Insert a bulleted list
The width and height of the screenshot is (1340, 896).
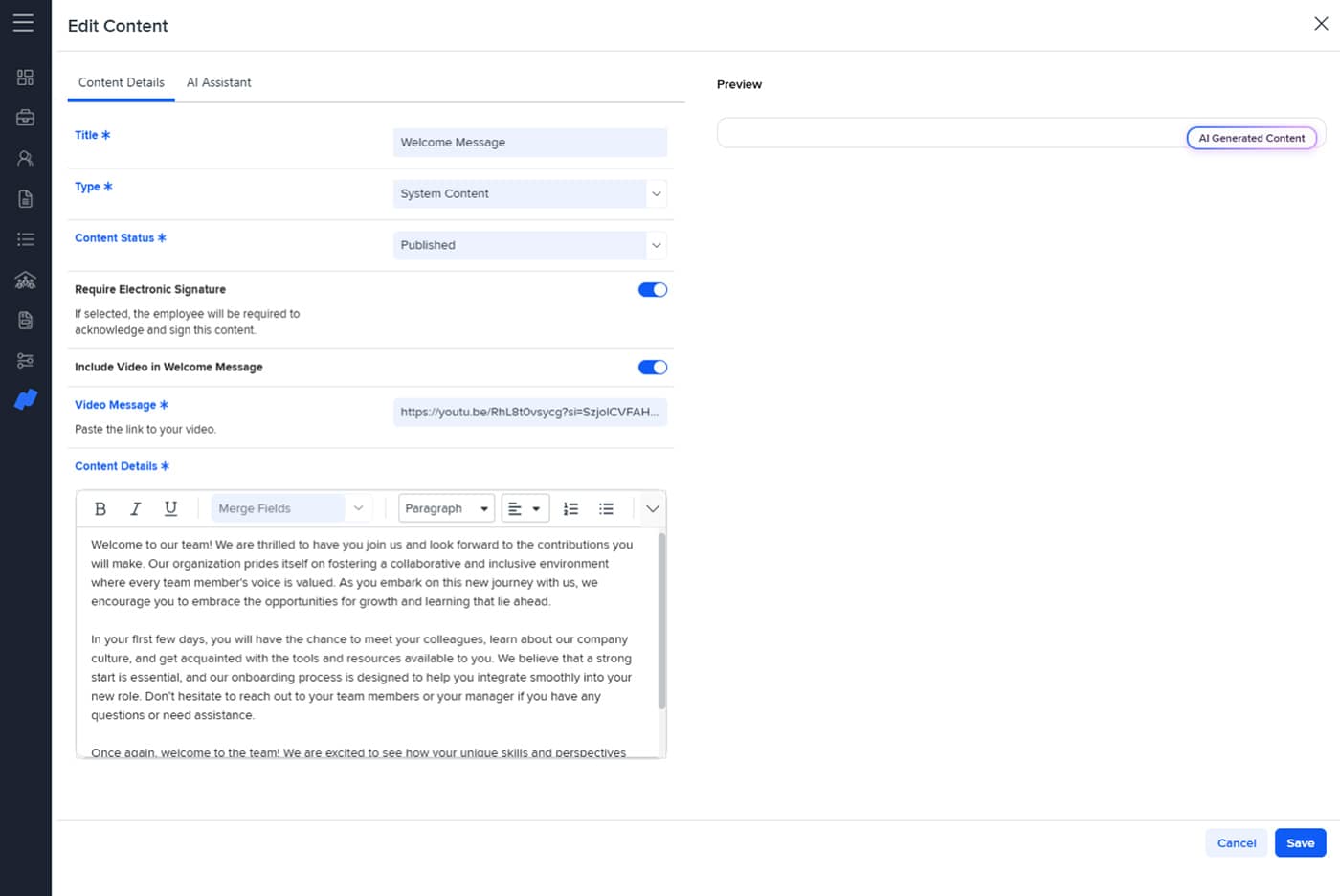tap(606, 508)
